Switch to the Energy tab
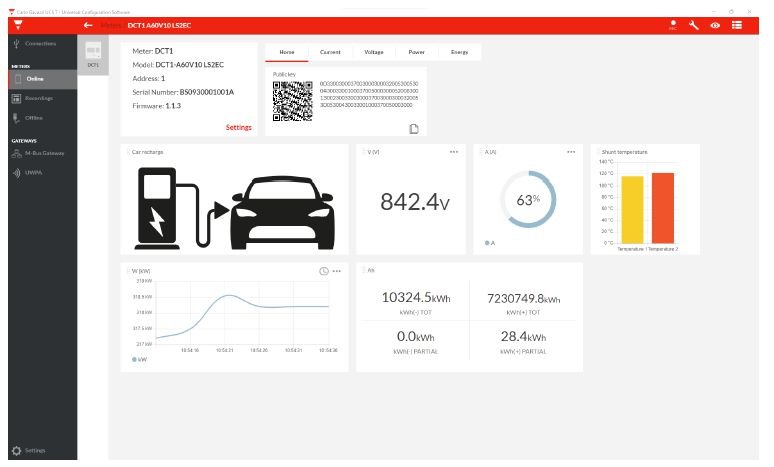This screenshot has height=467, width=774. [x=459, y=51]
